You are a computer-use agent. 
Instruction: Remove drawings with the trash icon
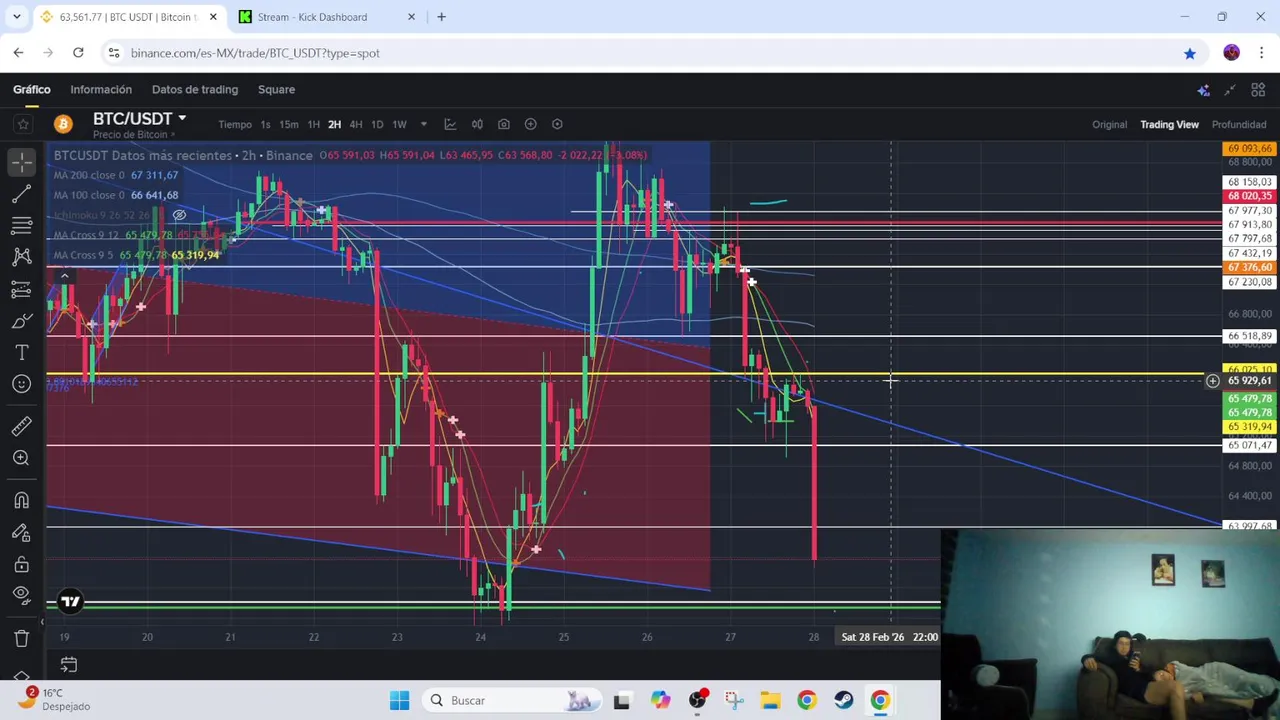[x=22, y=638]
